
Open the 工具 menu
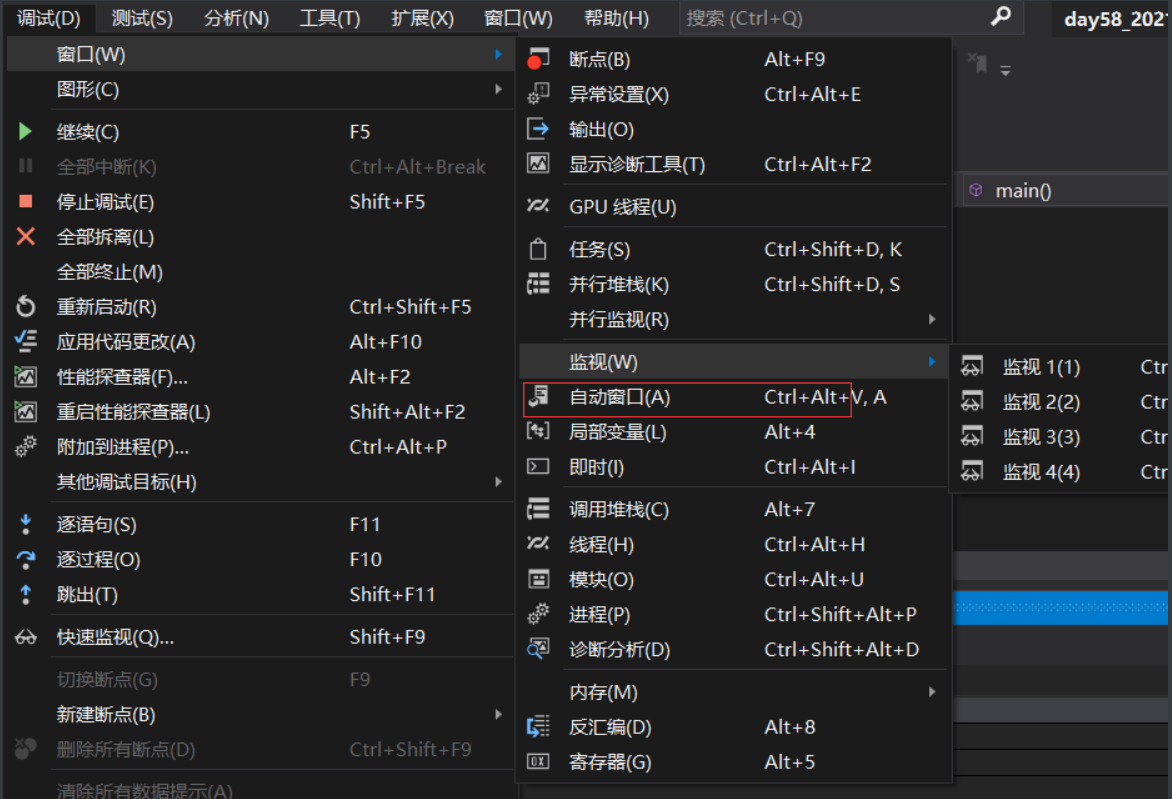(x=328, y=18)
